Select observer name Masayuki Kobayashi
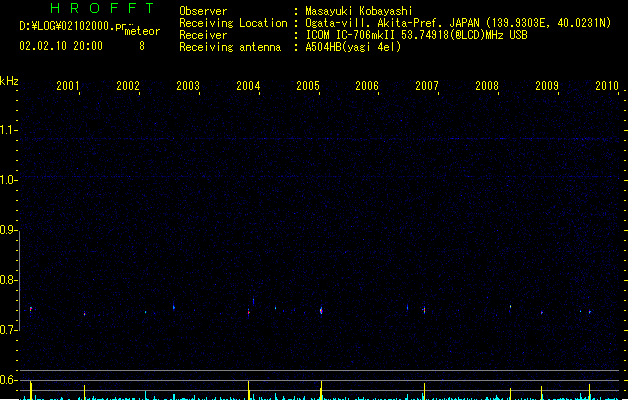629x400 pixels. coord(359,11)
